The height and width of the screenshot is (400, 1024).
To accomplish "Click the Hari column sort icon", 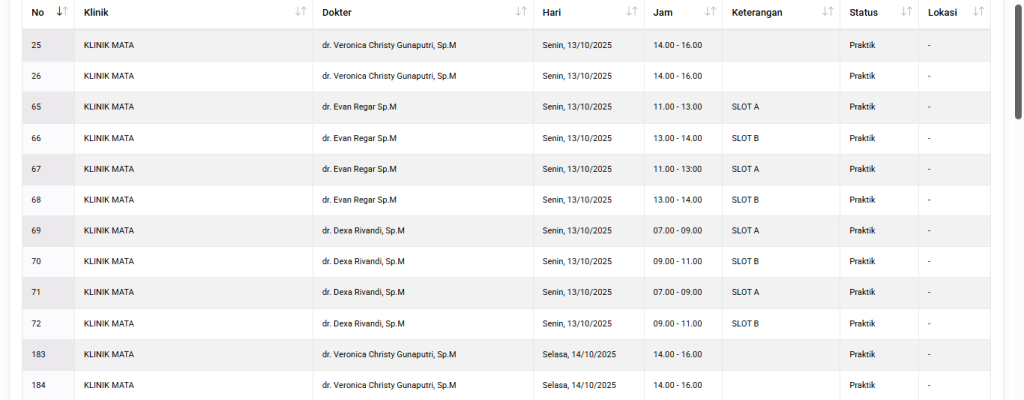I will 631,12.
